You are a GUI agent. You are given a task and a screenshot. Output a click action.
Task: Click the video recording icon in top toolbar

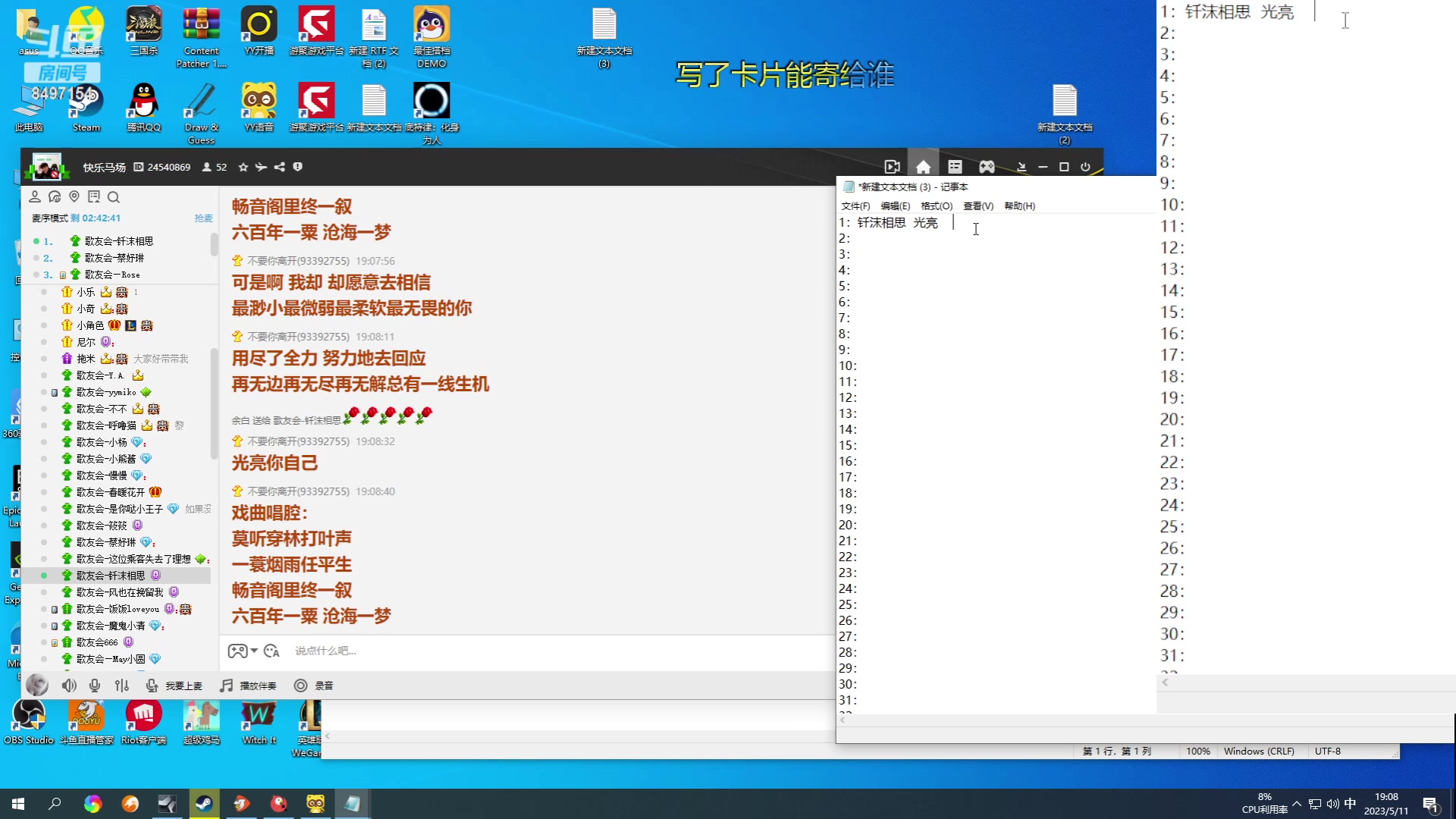(892, 167)
